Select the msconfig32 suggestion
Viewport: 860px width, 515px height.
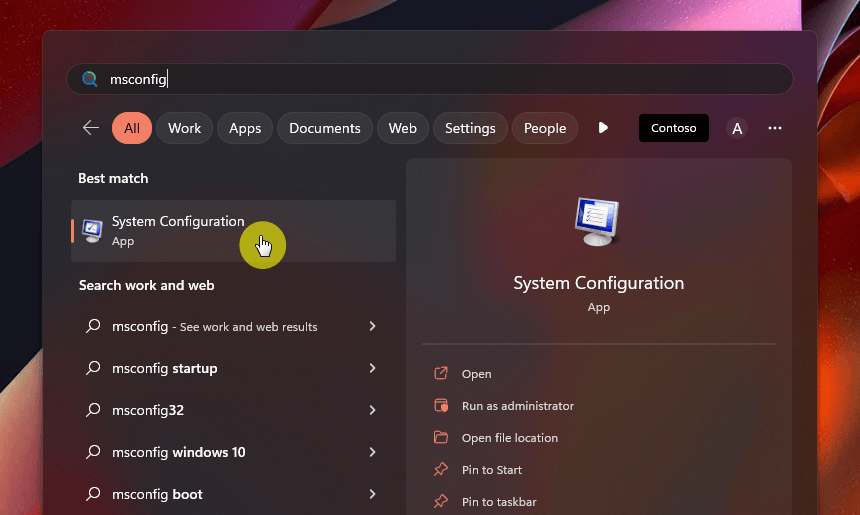click(233, 410)
